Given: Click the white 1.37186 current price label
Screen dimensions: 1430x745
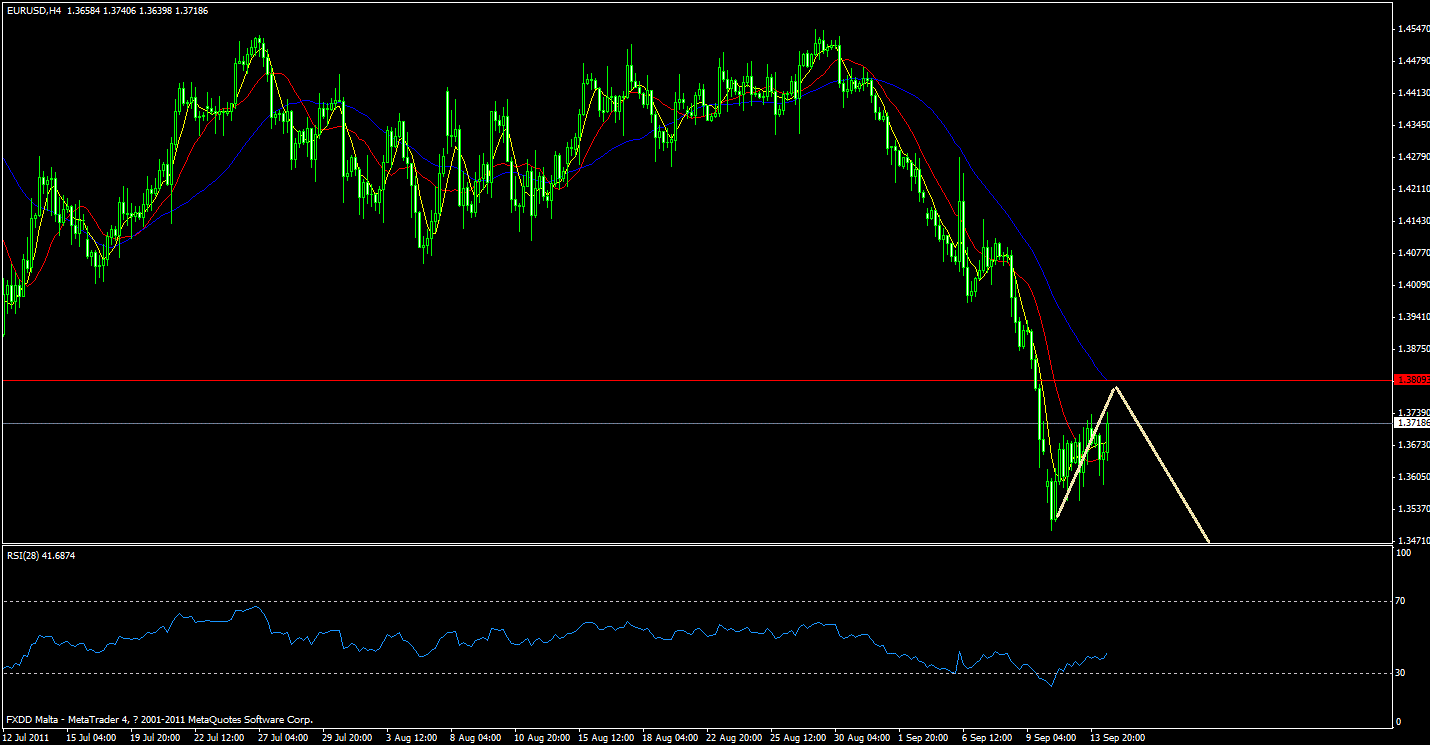Looking at the screenshot, I should click(x=1410, y=423).
